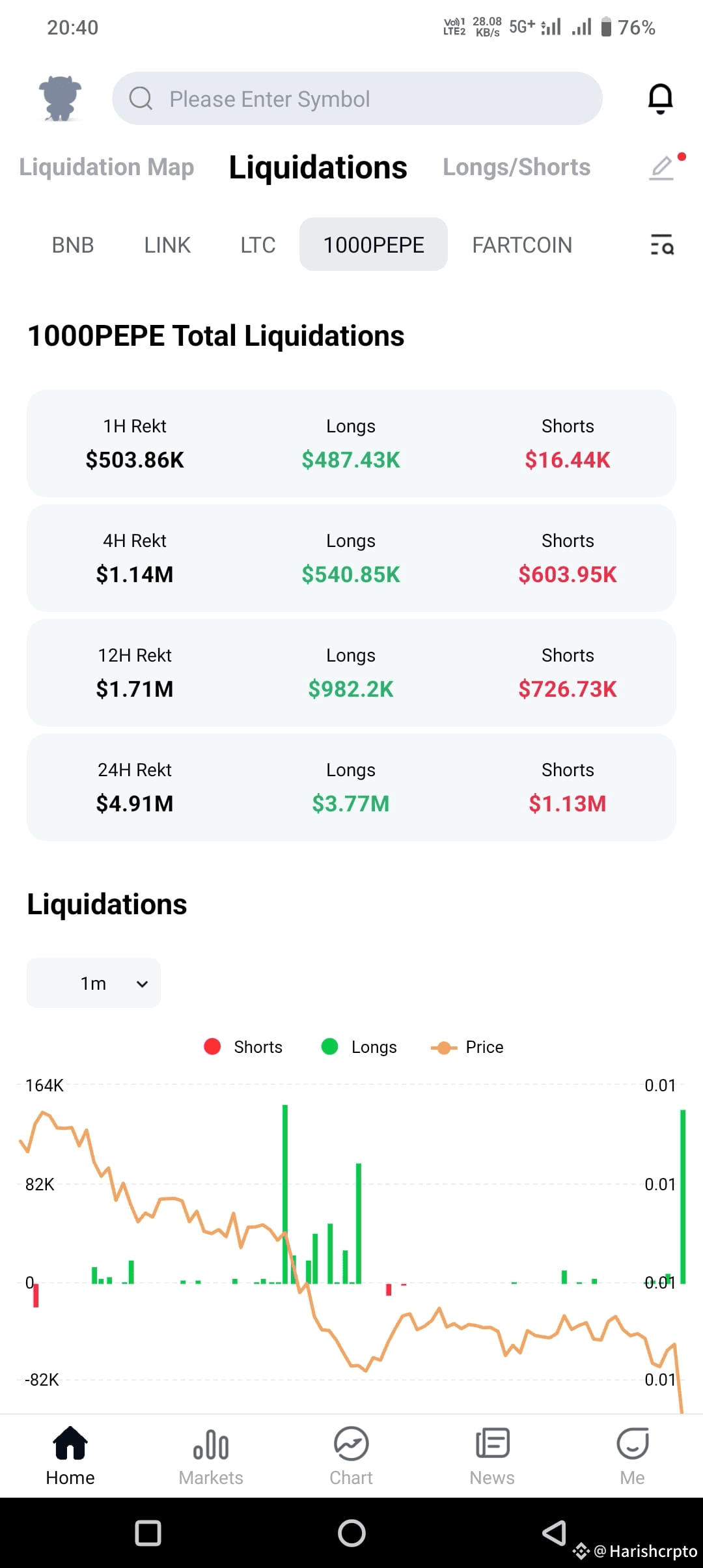Open the Me profile icon
Screen dimensions: 703x1568
pyautogui.click(x=633, y=1444)
